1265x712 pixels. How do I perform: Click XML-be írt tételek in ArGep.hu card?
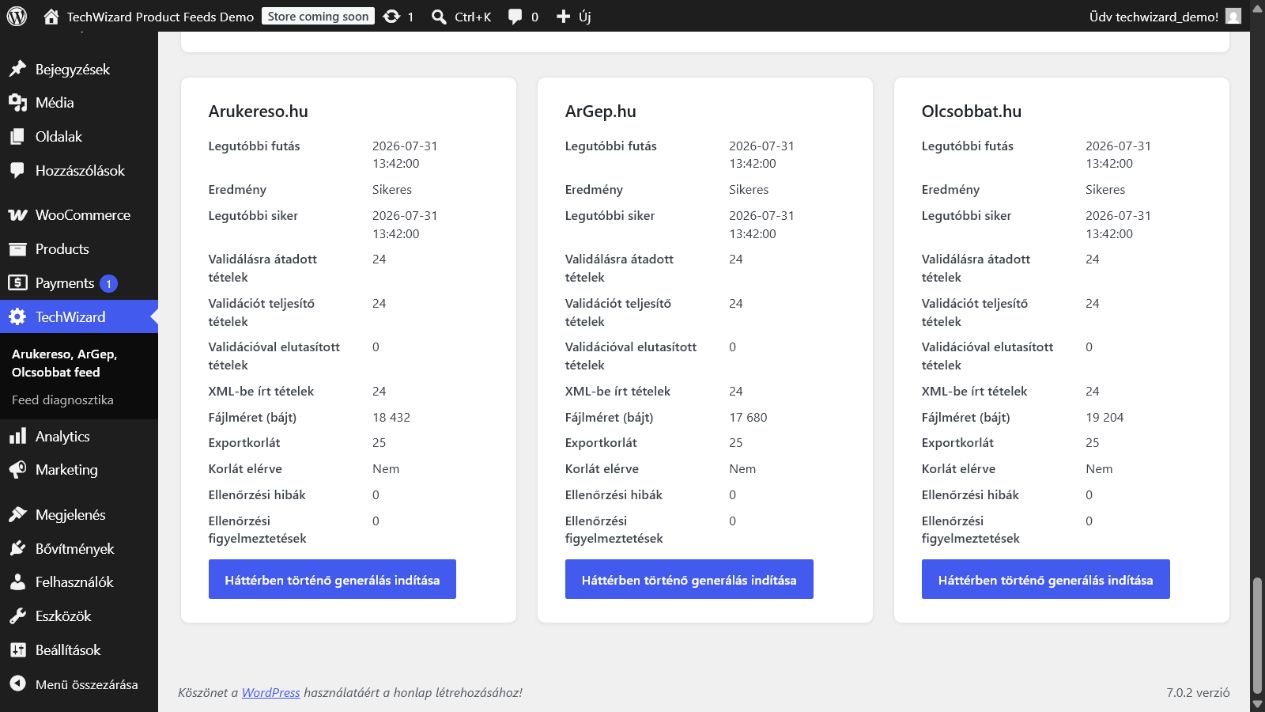point(617,391)
